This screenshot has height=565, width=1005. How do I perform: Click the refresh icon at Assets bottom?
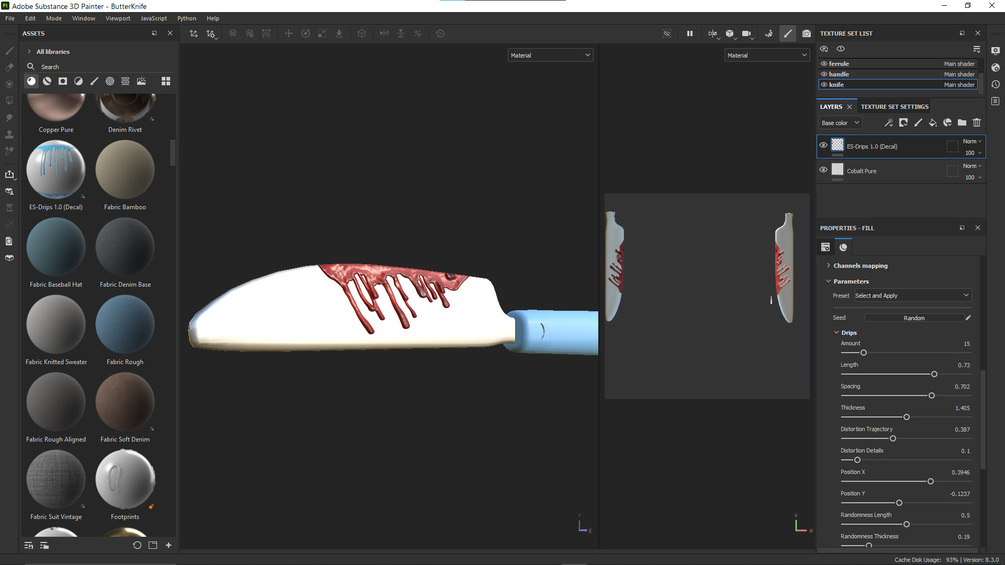tap(137, 545)
